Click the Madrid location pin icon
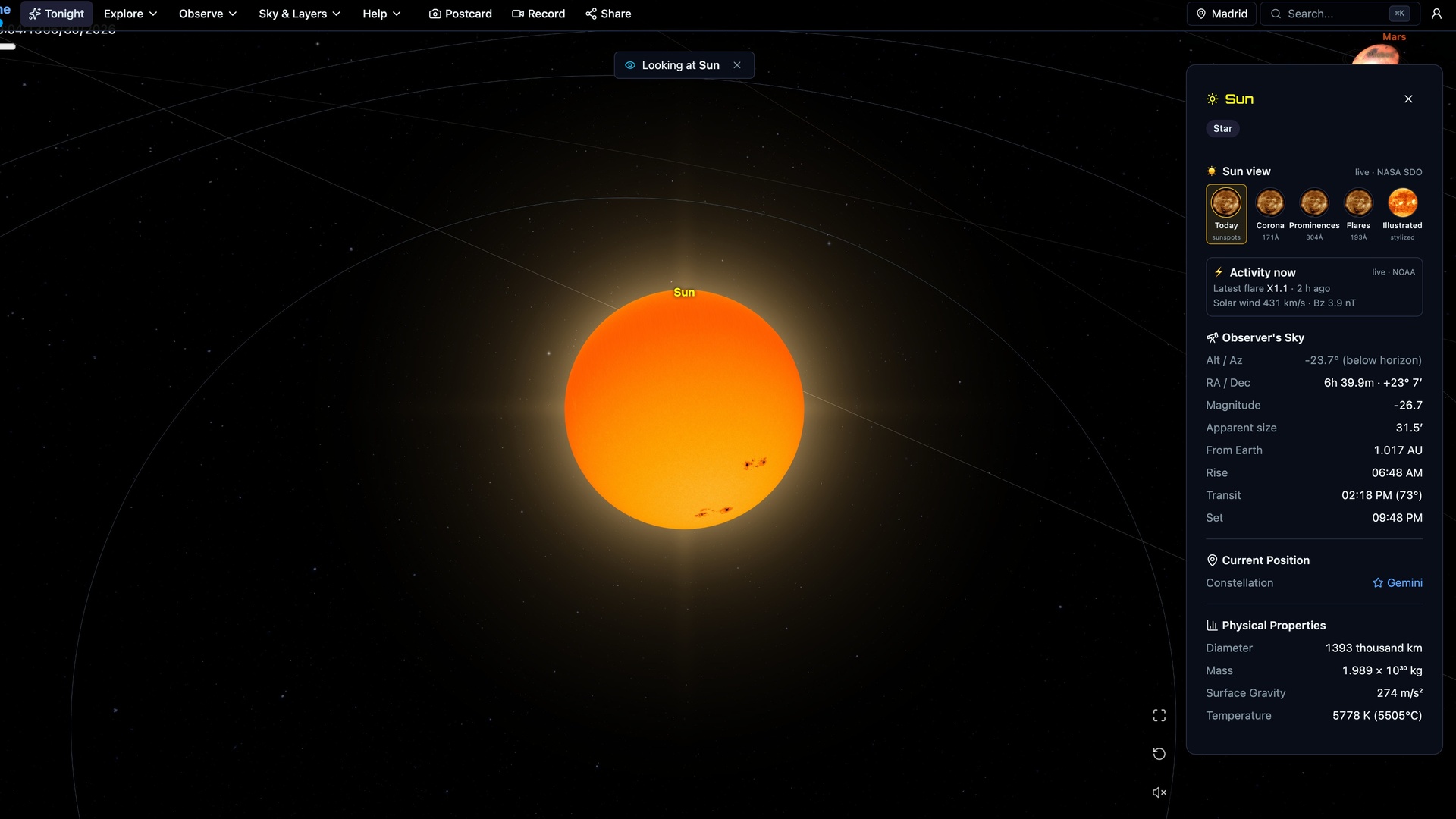 pos(1201,14)
